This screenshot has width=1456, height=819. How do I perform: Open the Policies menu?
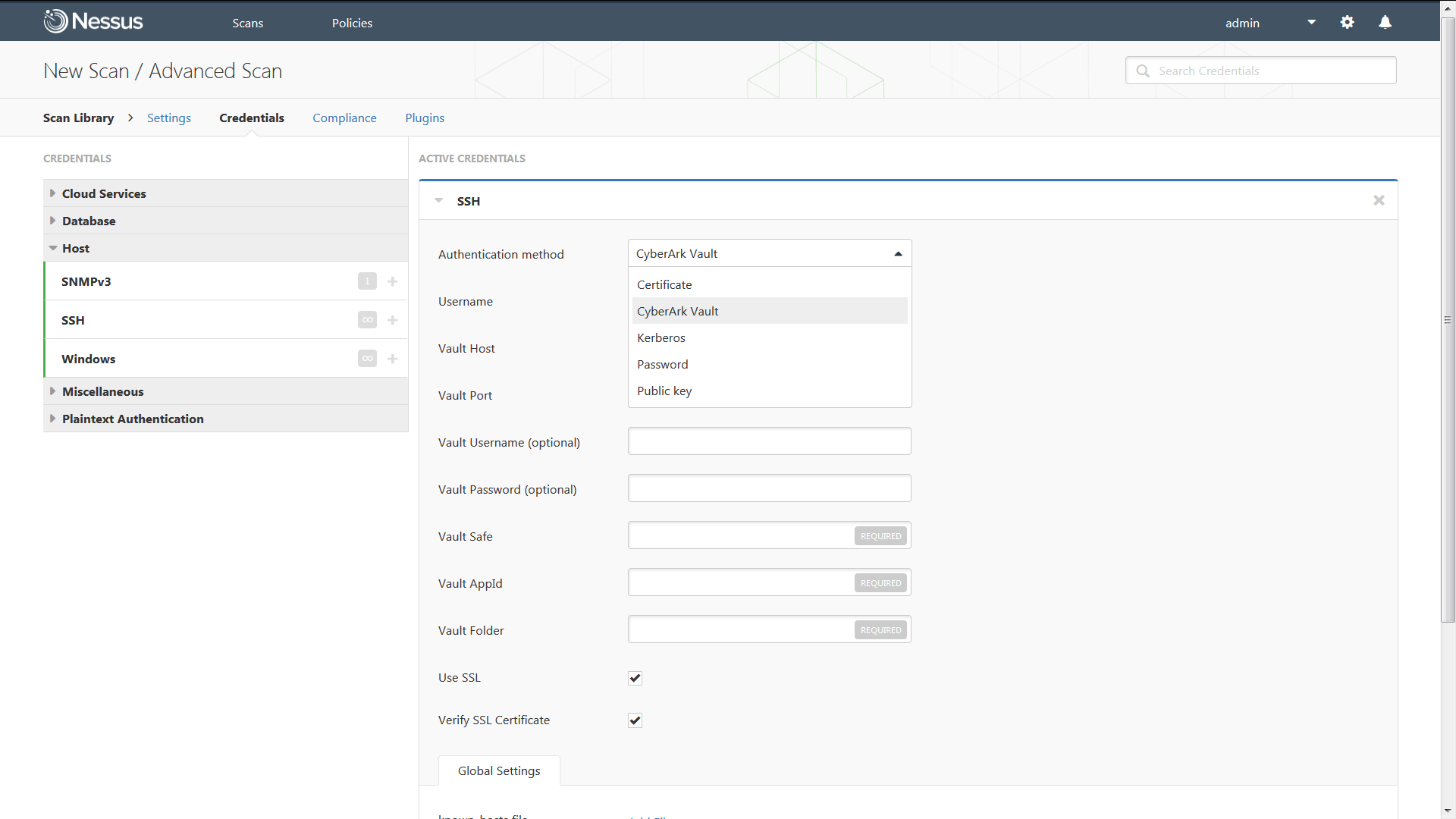pos(352,23)
